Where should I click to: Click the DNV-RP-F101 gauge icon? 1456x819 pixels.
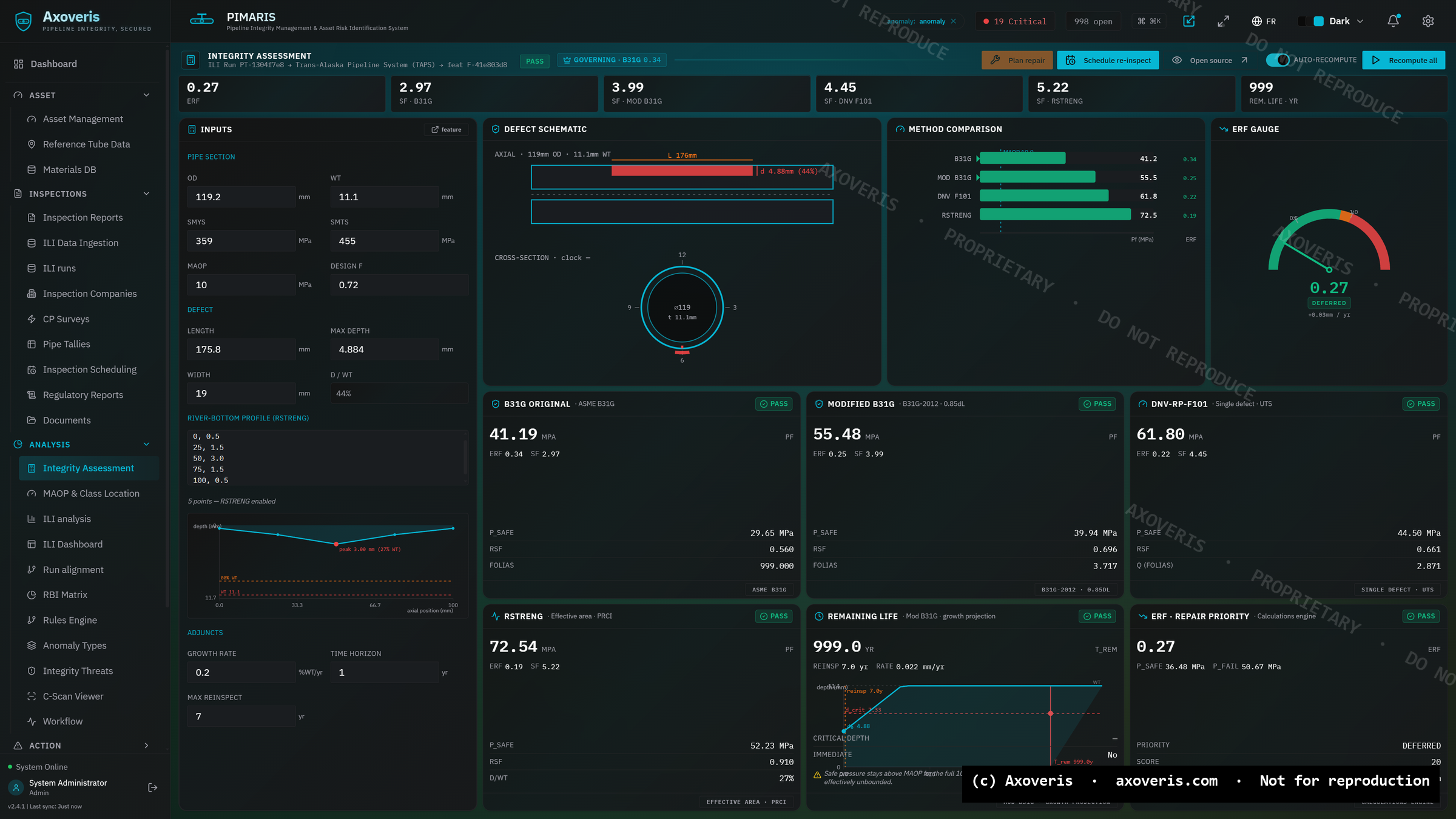(x=1143, y=404)
